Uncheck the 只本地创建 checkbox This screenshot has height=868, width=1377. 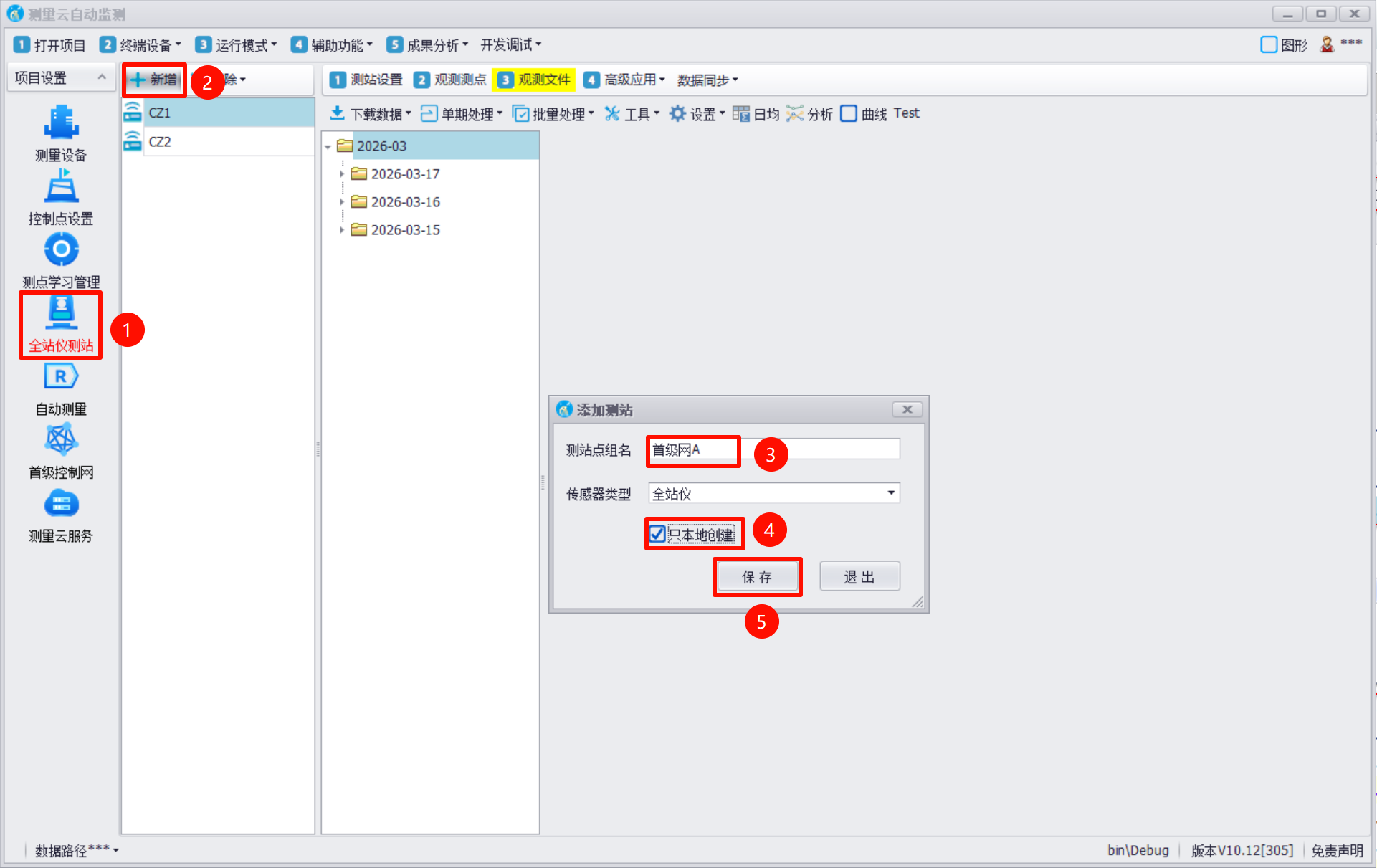pos(657,534)
